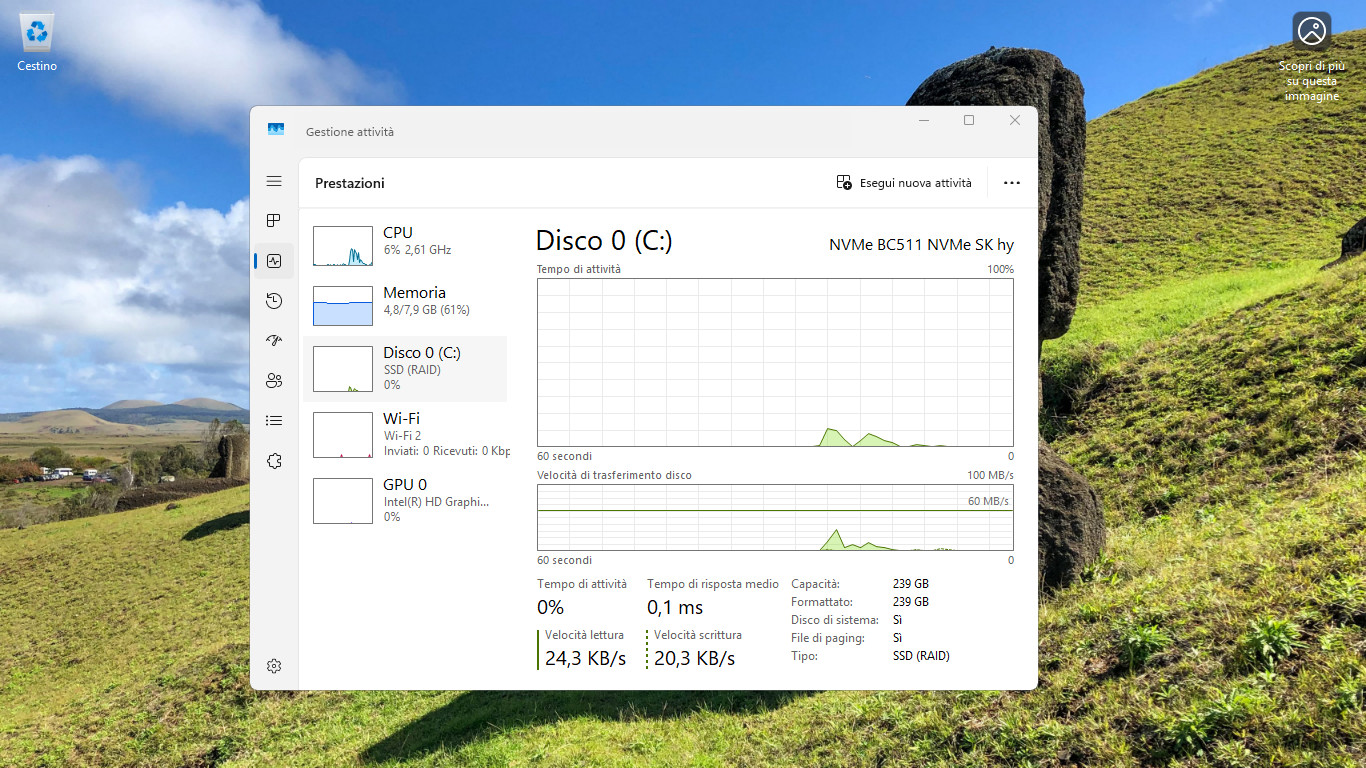Select the CPU performance entry

405,245
